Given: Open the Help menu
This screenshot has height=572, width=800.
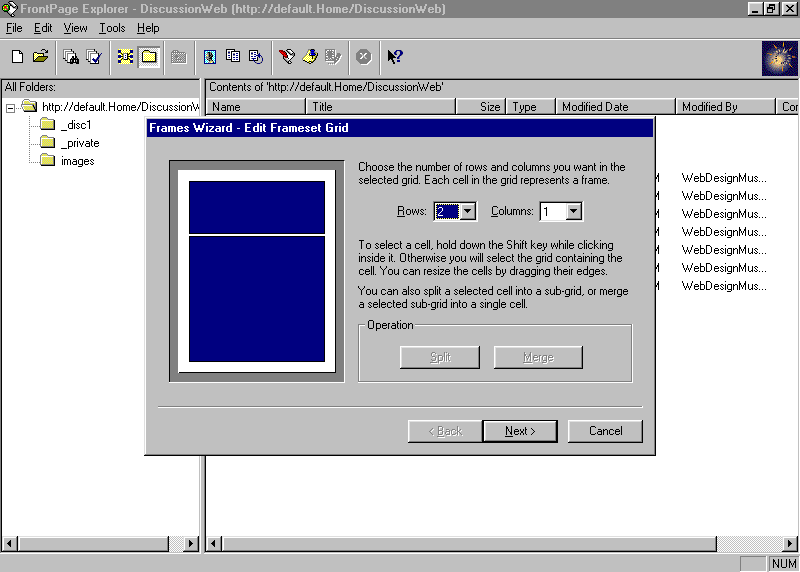Looking at the screenshot, I should (148, 28).
